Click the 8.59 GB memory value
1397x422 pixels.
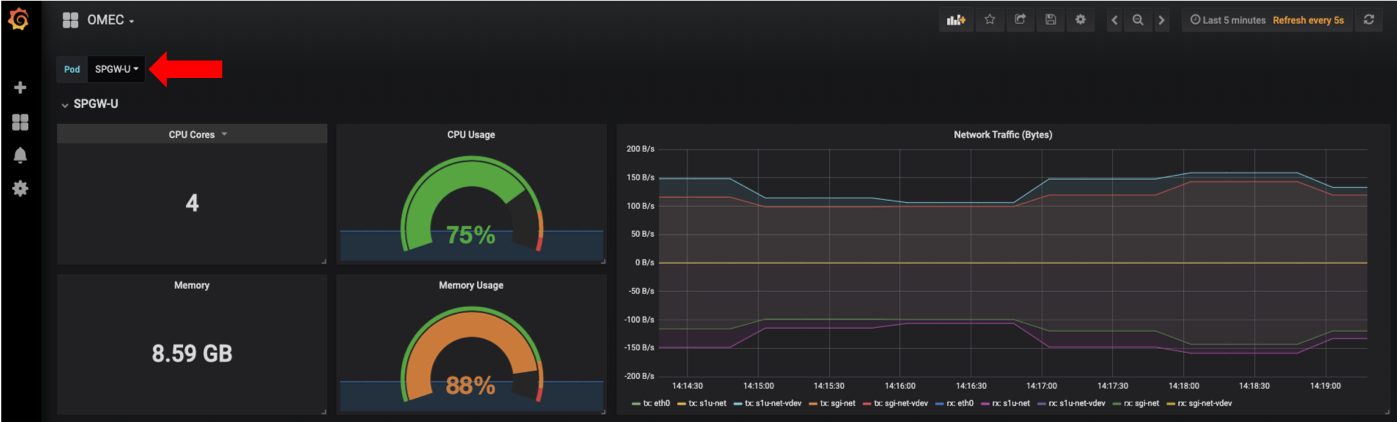tap(192, 354)
